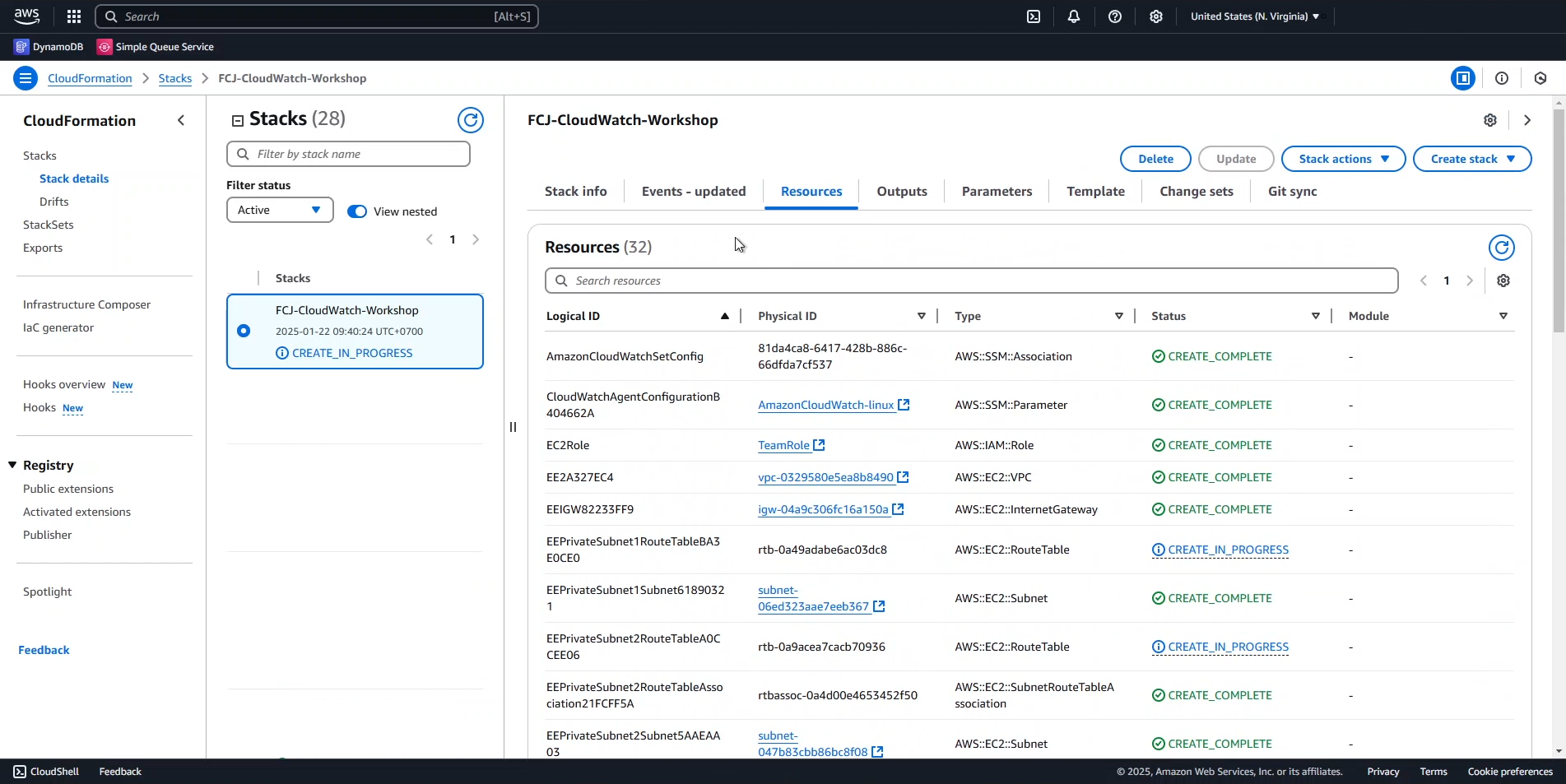The height and width of the screenshot is (784, 1566).
Task: Open the Stack actions dropdown
Action: (x=1344, y=159)
